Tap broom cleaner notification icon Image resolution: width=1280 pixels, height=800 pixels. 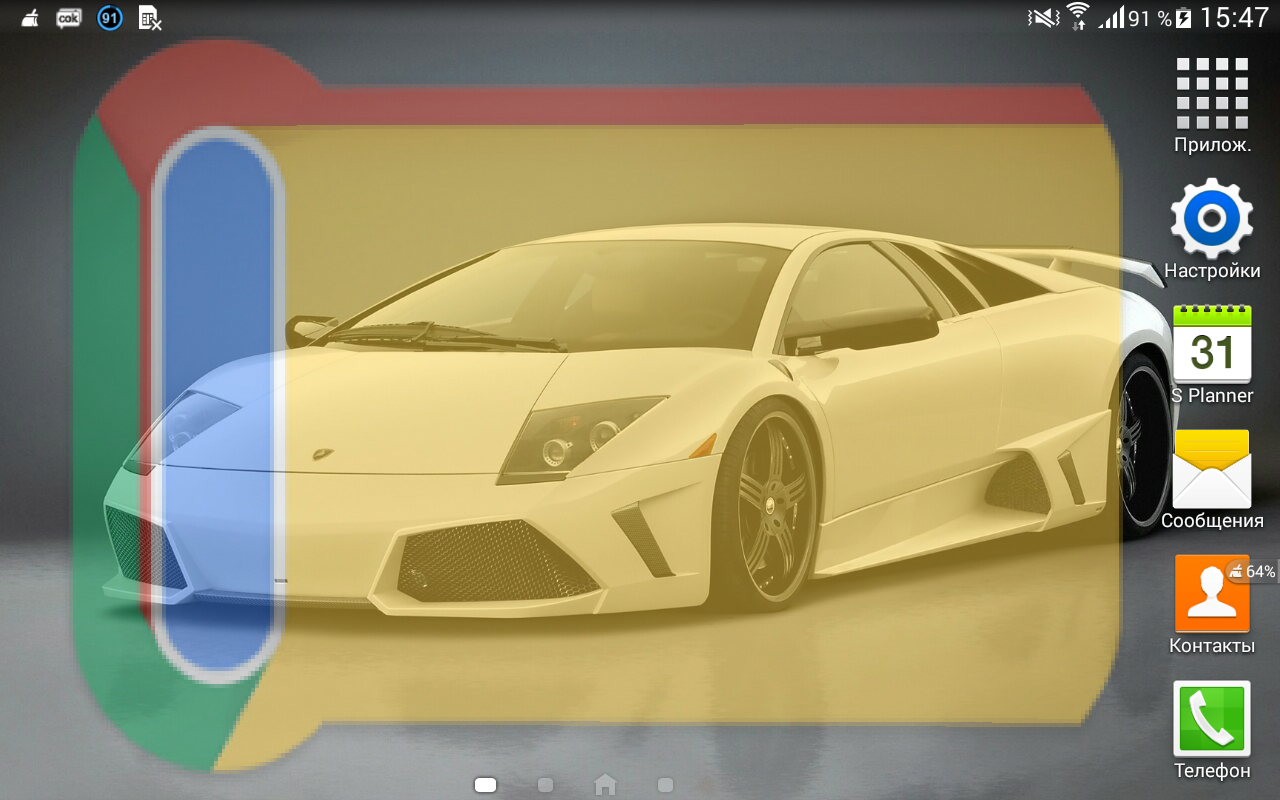[30, 18]
